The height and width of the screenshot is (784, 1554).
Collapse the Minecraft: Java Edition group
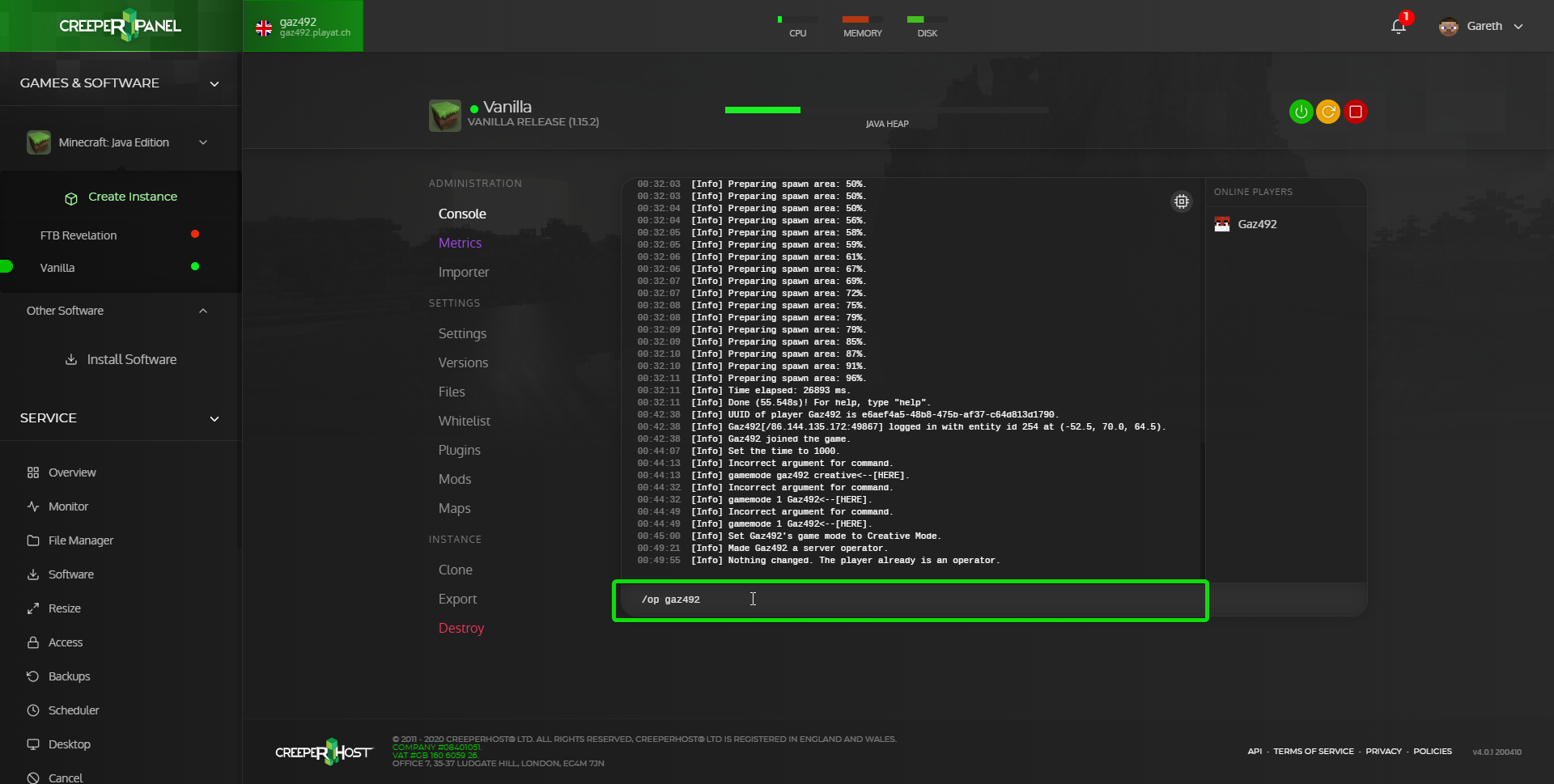coord(203,142)
